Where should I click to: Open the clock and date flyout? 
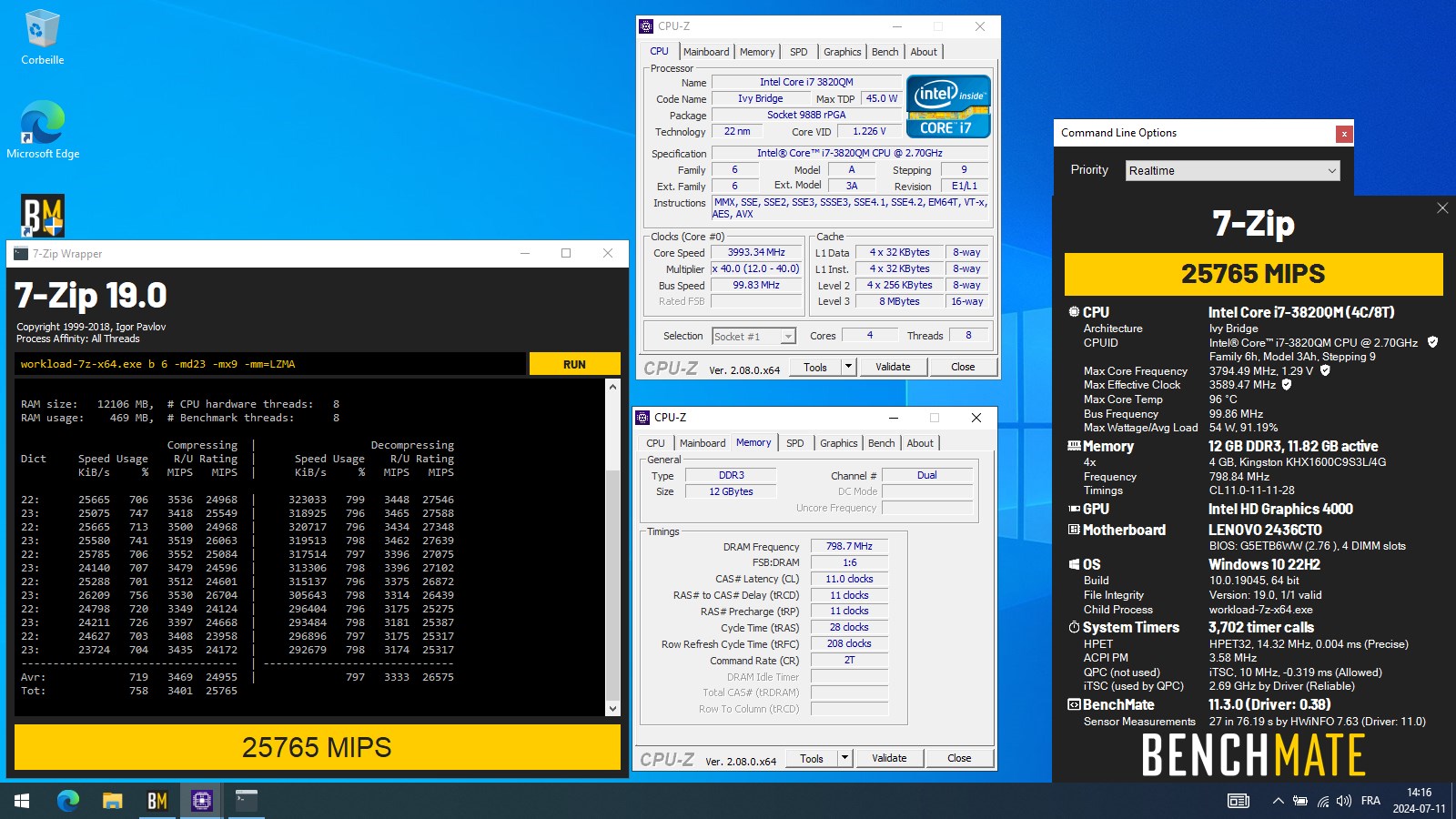(1419, 801)
